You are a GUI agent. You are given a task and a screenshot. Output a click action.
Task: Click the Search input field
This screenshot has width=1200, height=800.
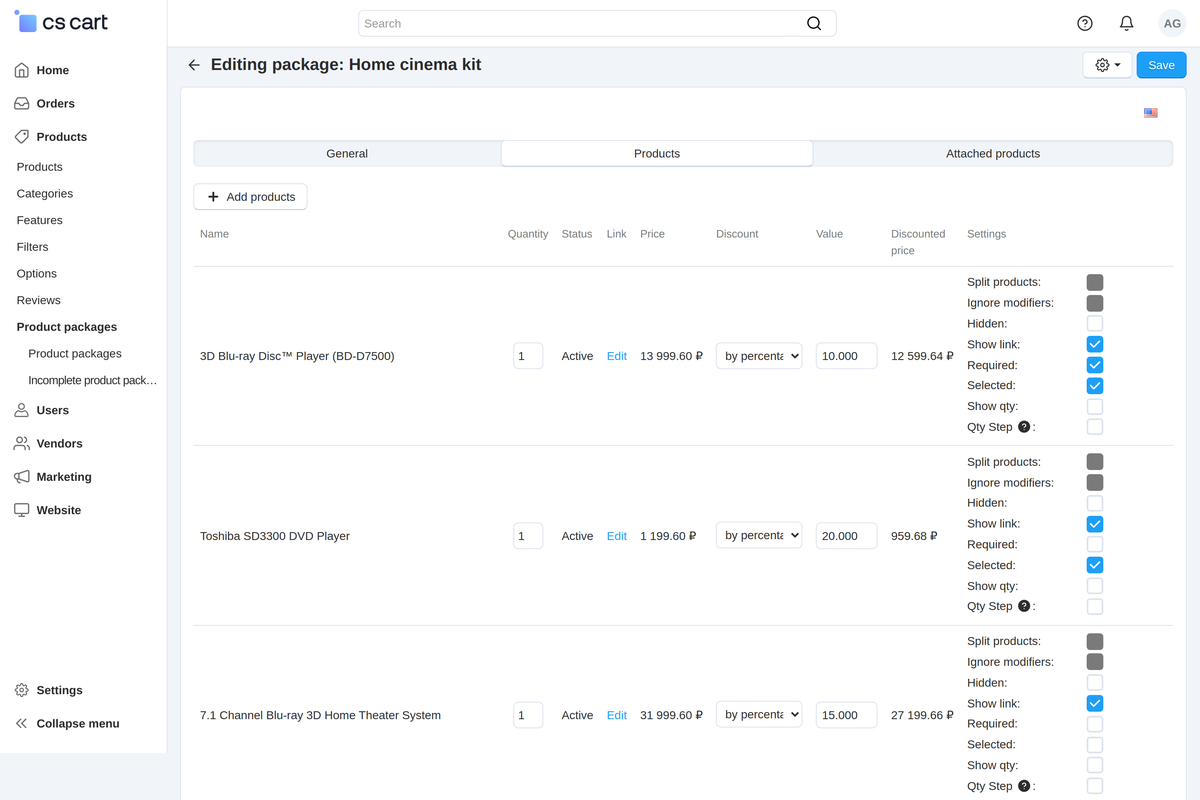pos(597,23)
